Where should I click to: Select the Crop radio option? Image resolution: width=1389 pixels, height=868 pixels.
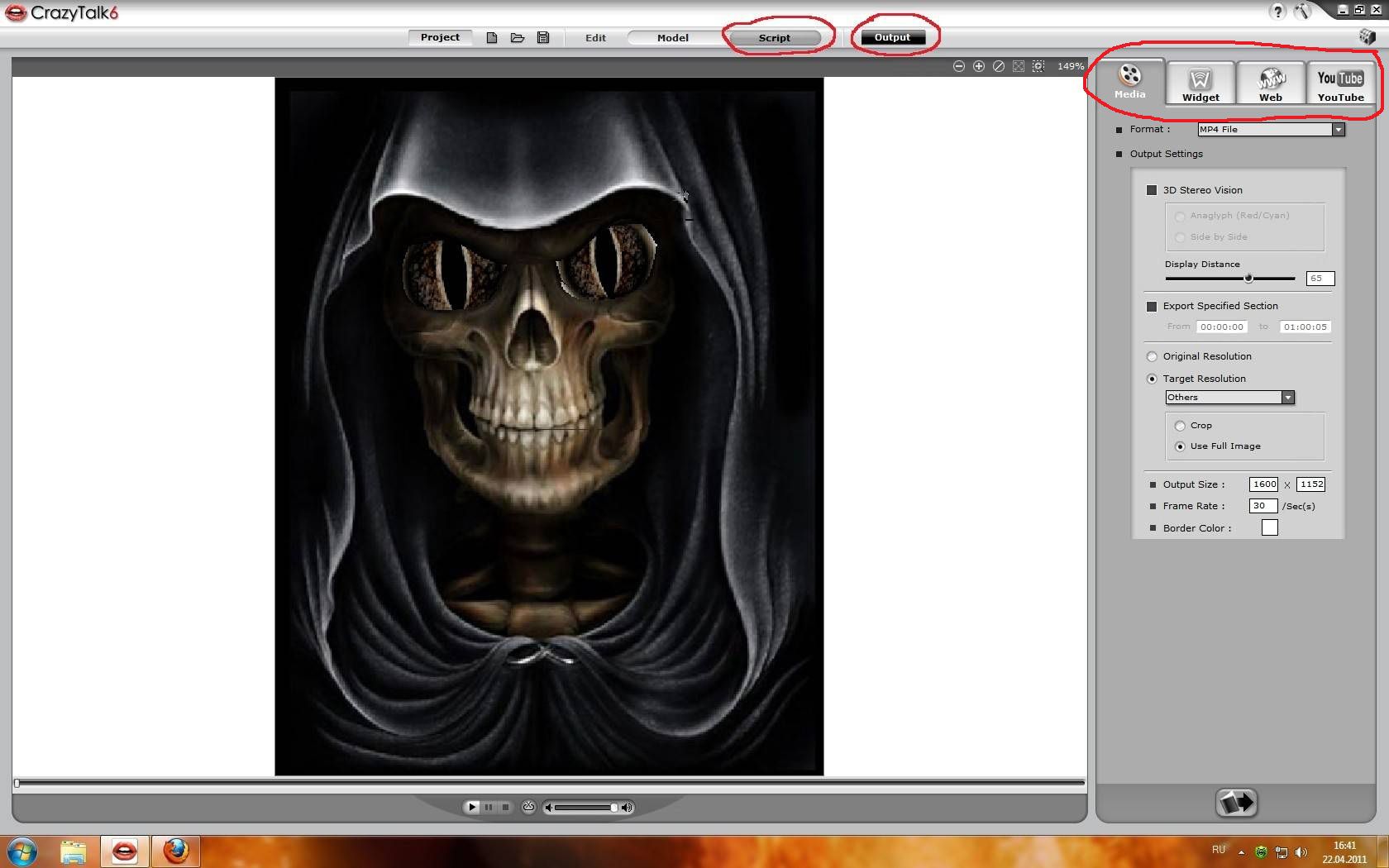pyautogui.click(x=1180, y=426)
